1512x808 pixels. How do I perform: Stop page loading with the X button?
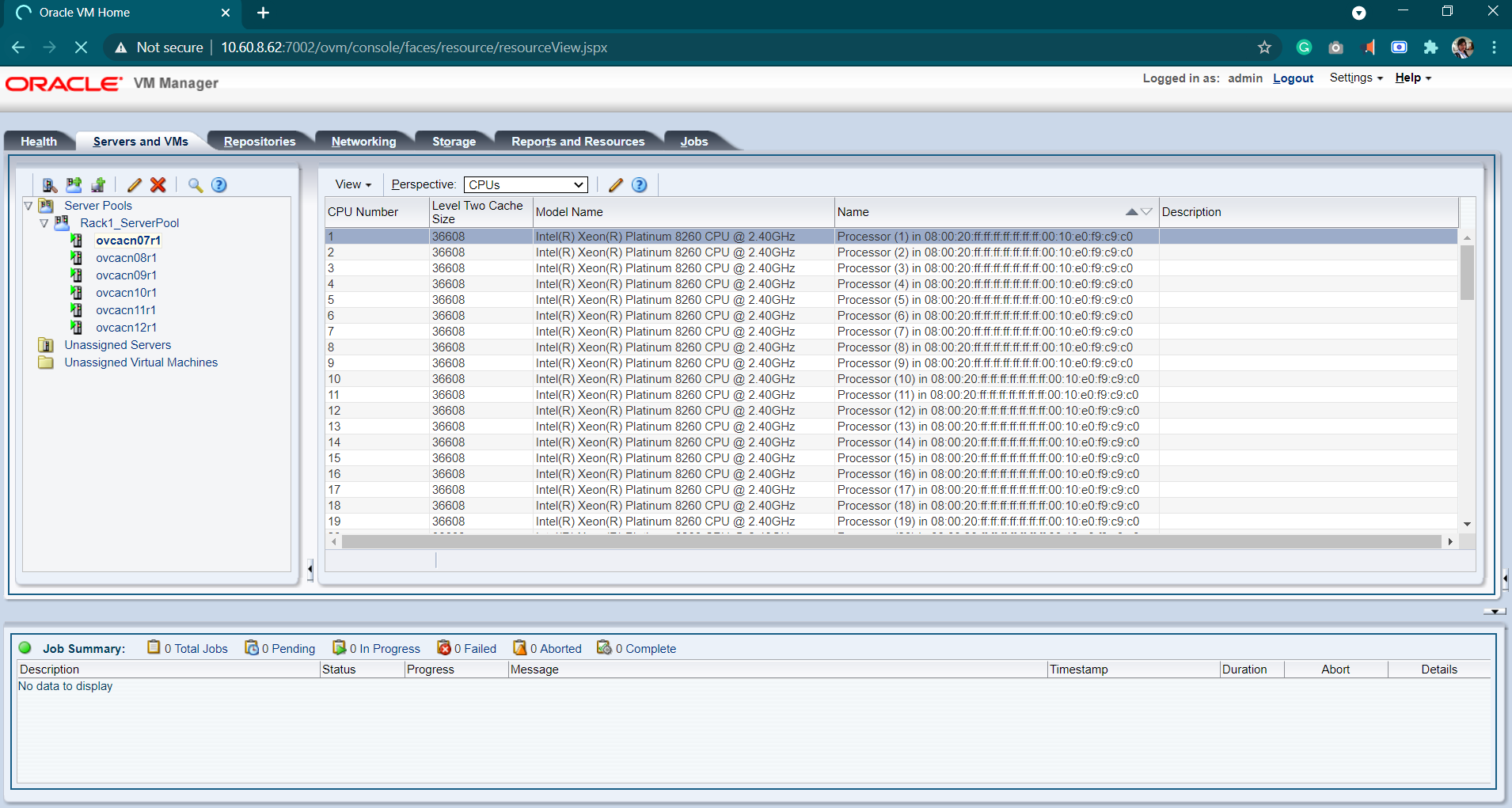81,47
